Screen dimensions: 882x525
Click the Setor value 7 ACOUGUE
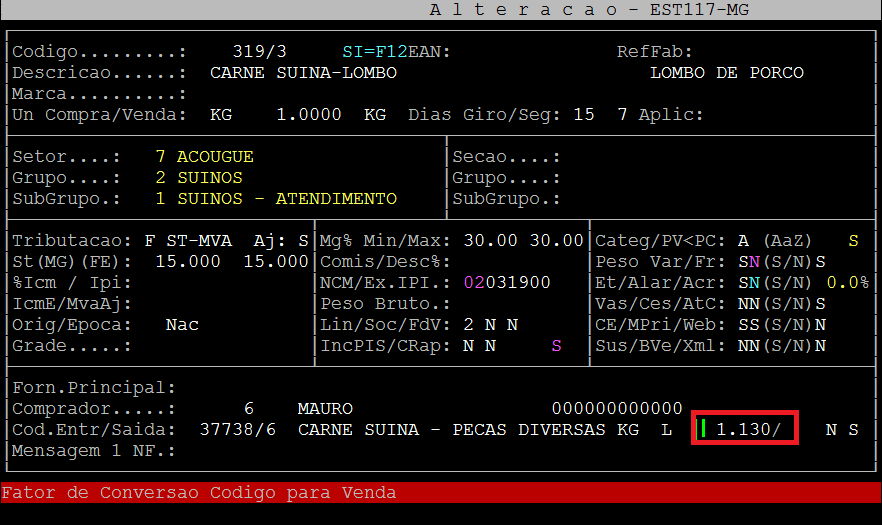tap(204, 157)
